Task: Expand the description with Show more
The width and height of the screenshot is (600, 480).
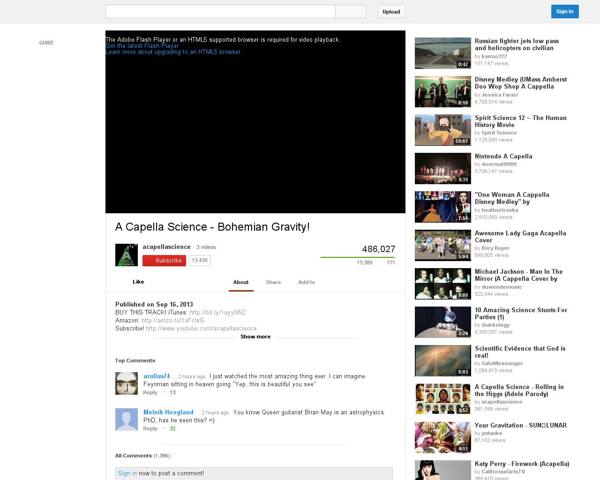Action: pos(255,337)
